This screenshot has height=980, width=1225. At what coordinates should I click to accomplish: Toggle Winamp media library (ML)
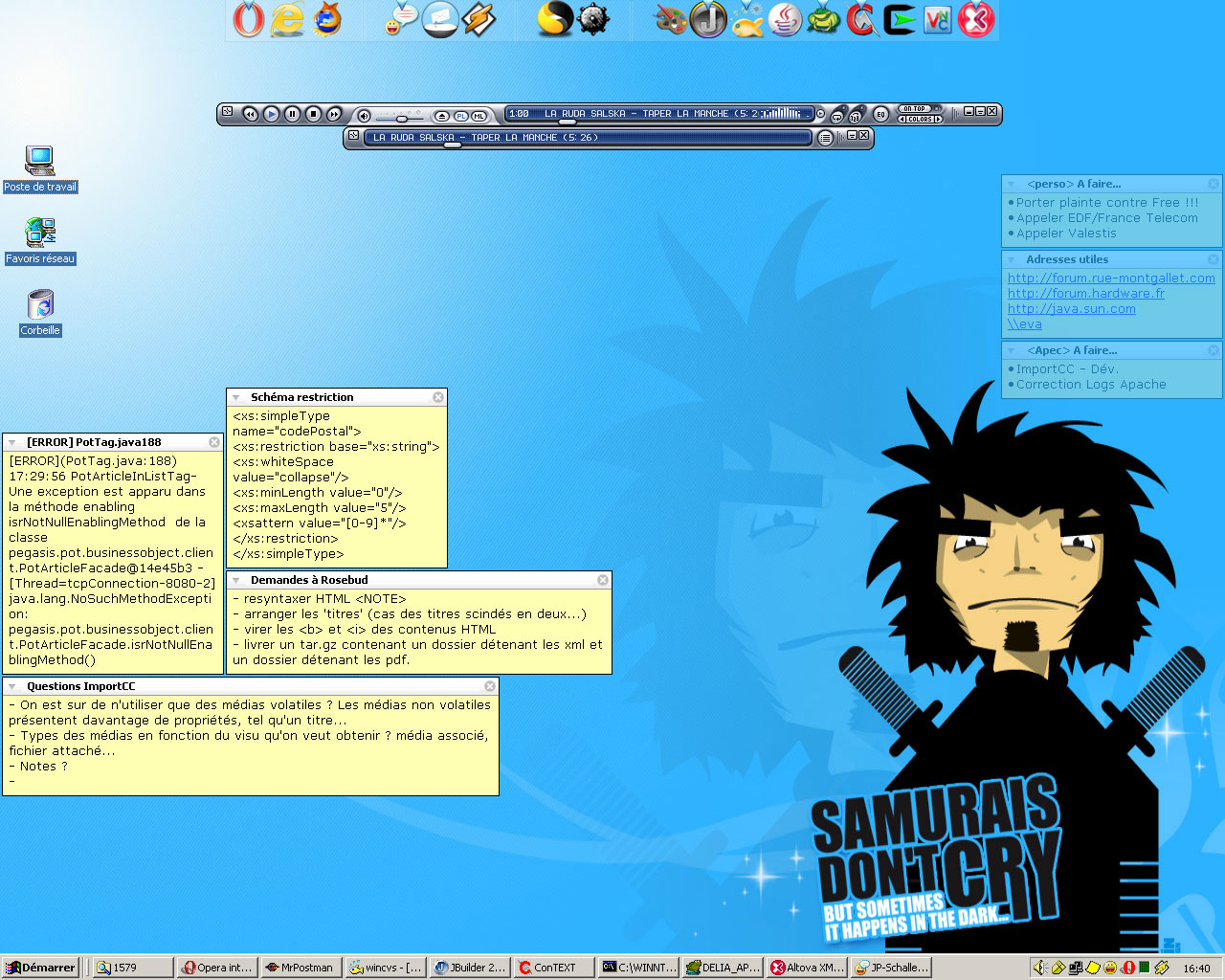click(479, 116)
